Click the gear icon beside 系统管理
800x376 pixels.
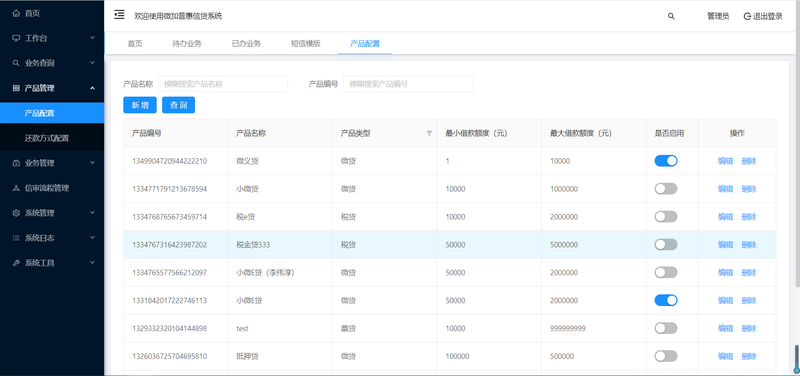16,213
